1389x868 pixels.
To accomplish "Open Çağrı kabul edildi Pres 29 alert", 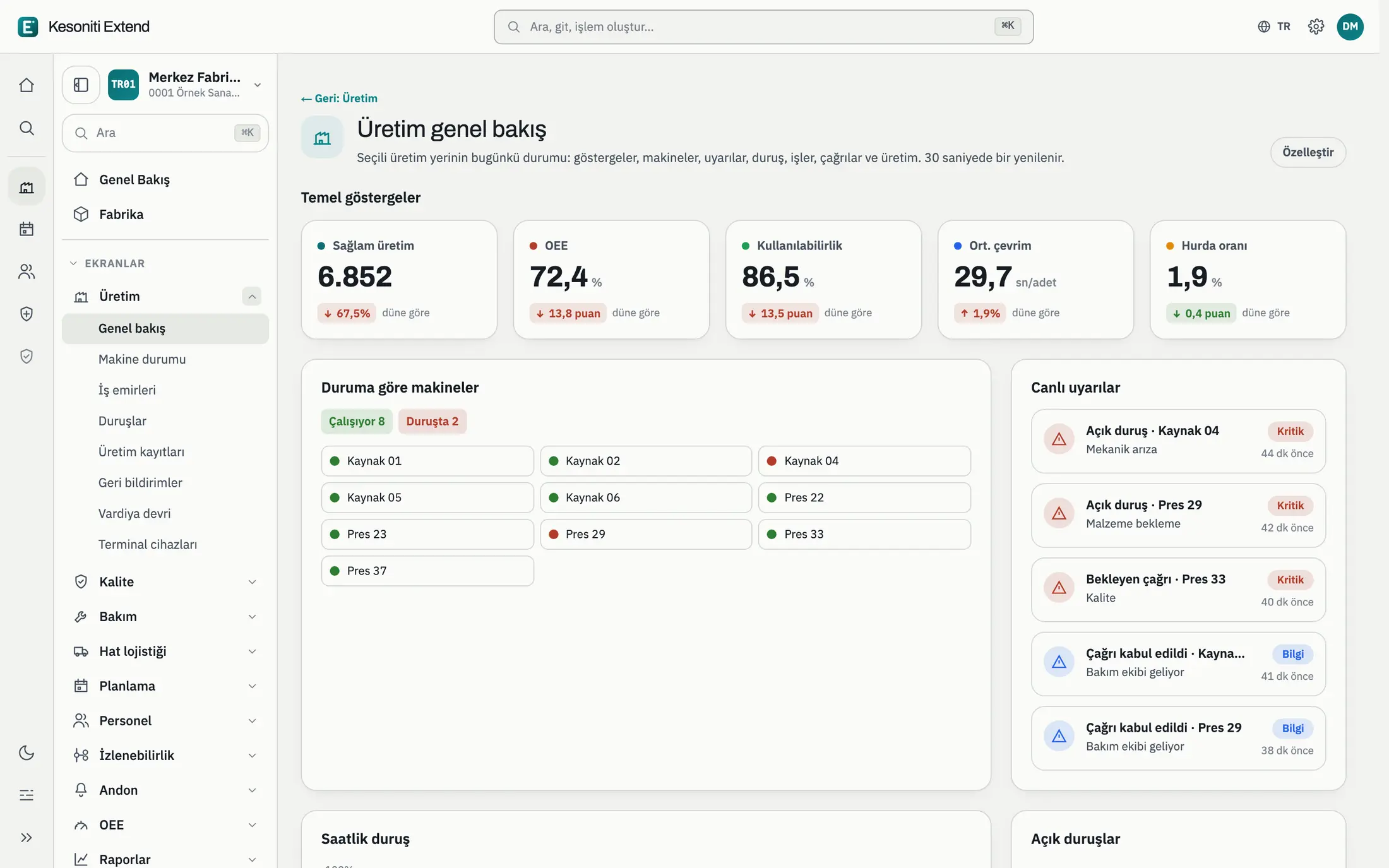I will [1178, 738].
